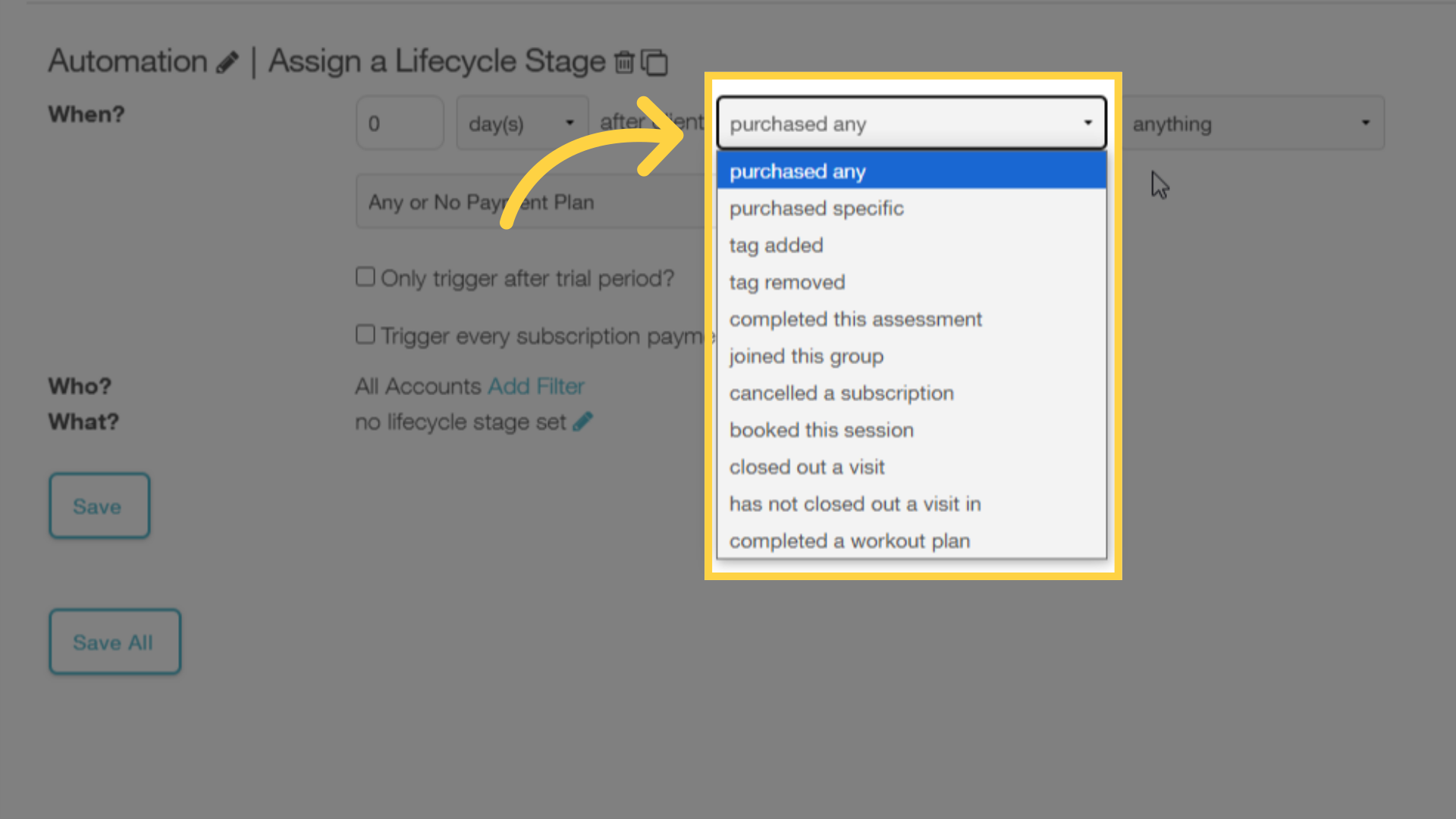Open the 'purchased any' trigger dropdown

tap(910, 123)
